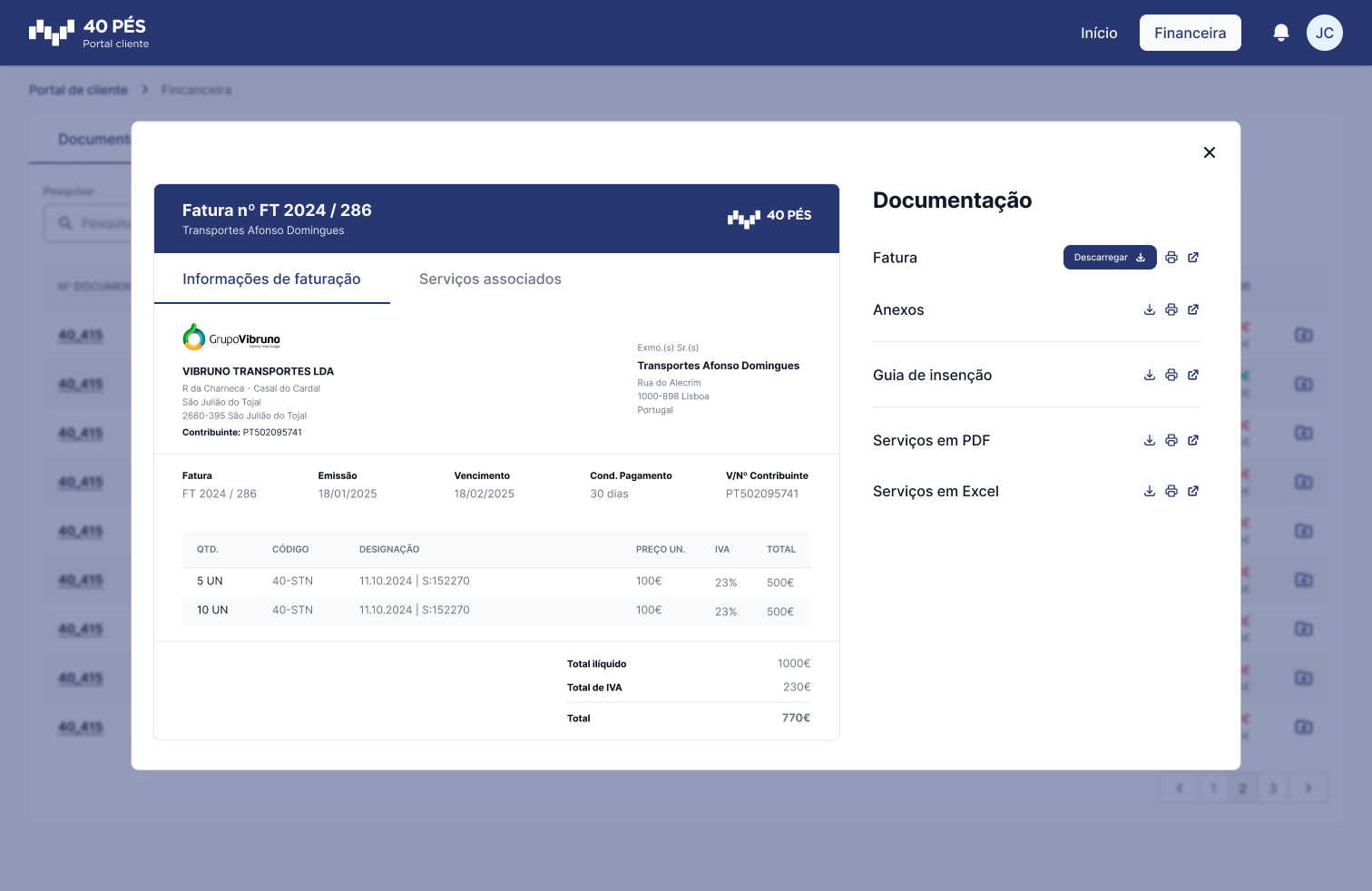This screenshot has width=1372, height=891.
Task: Go to page 3 of results
Action: coord(1272,788)
